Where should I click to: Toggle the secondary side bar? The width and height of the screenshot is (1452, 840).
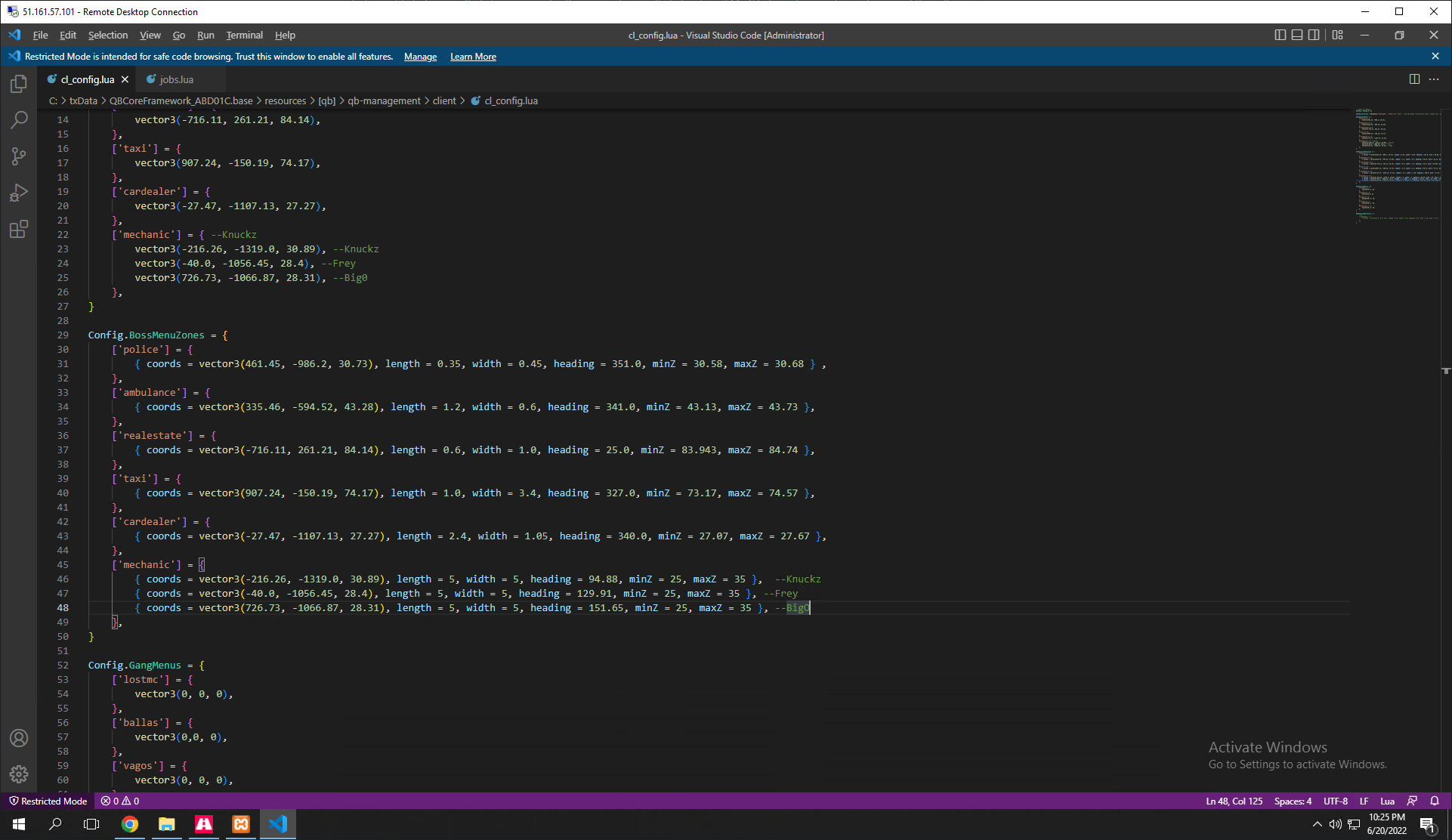[1315, 35]
